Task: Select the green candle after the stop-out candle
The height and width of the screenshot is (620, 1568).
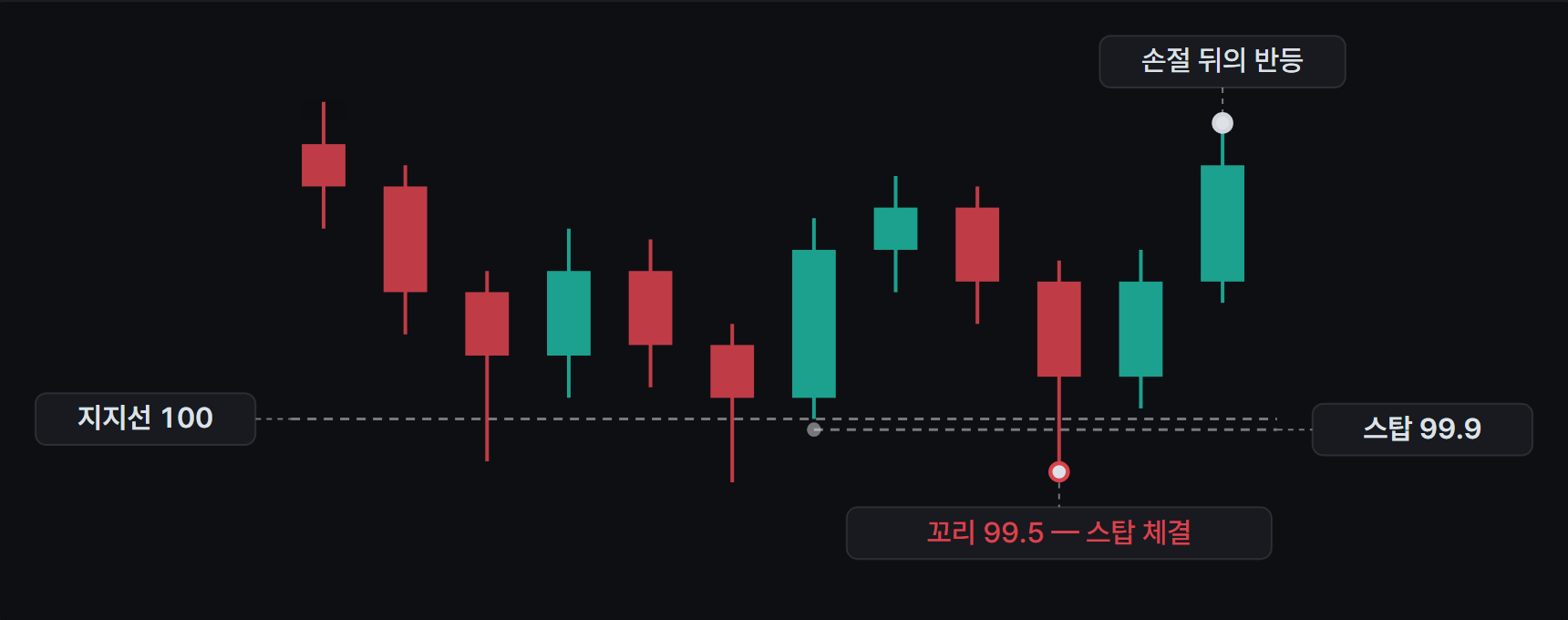Action: [x=1140, y=329]
